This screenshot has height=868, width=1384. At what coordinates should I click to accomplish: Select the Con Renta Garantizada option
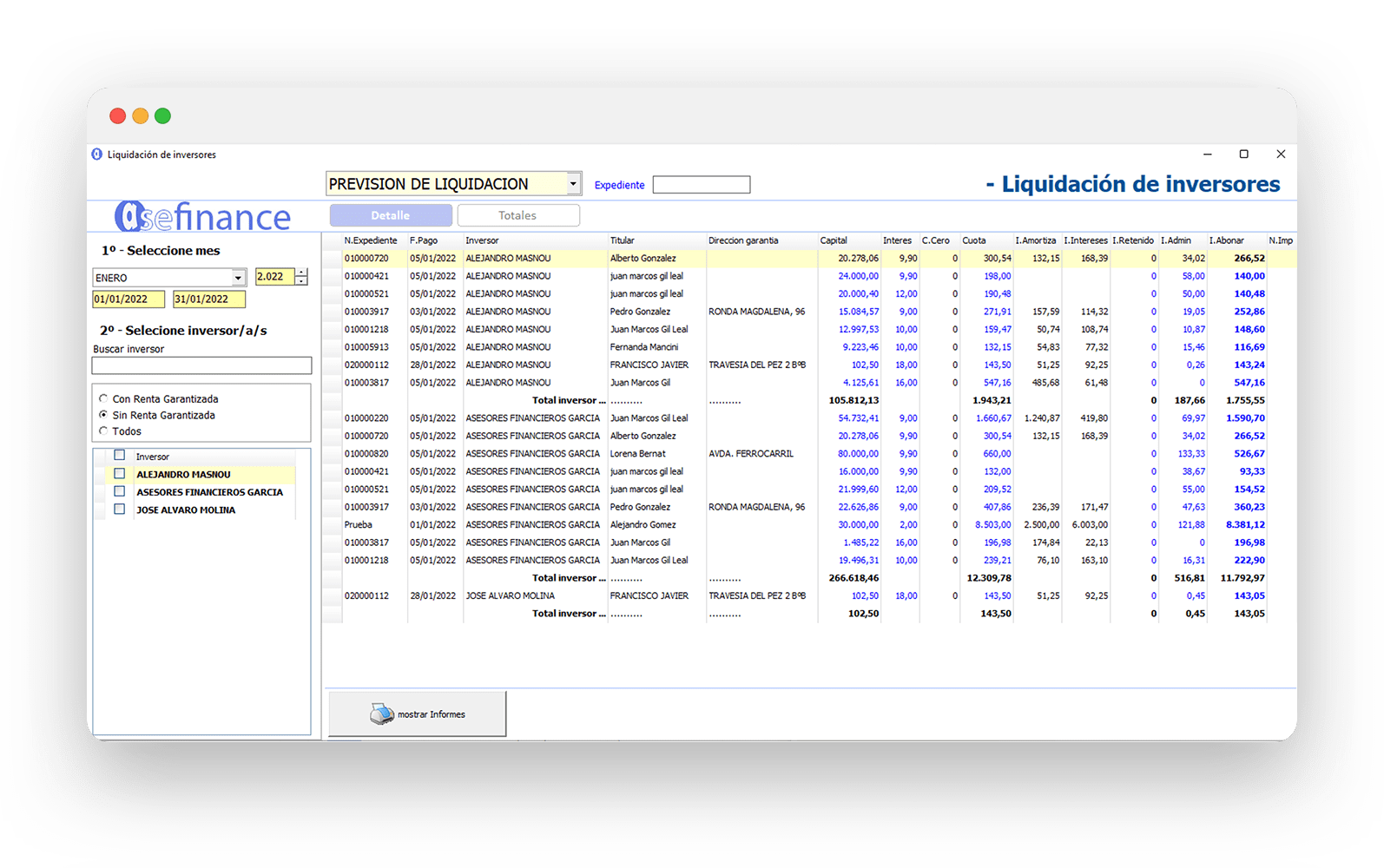coord(103,399)
